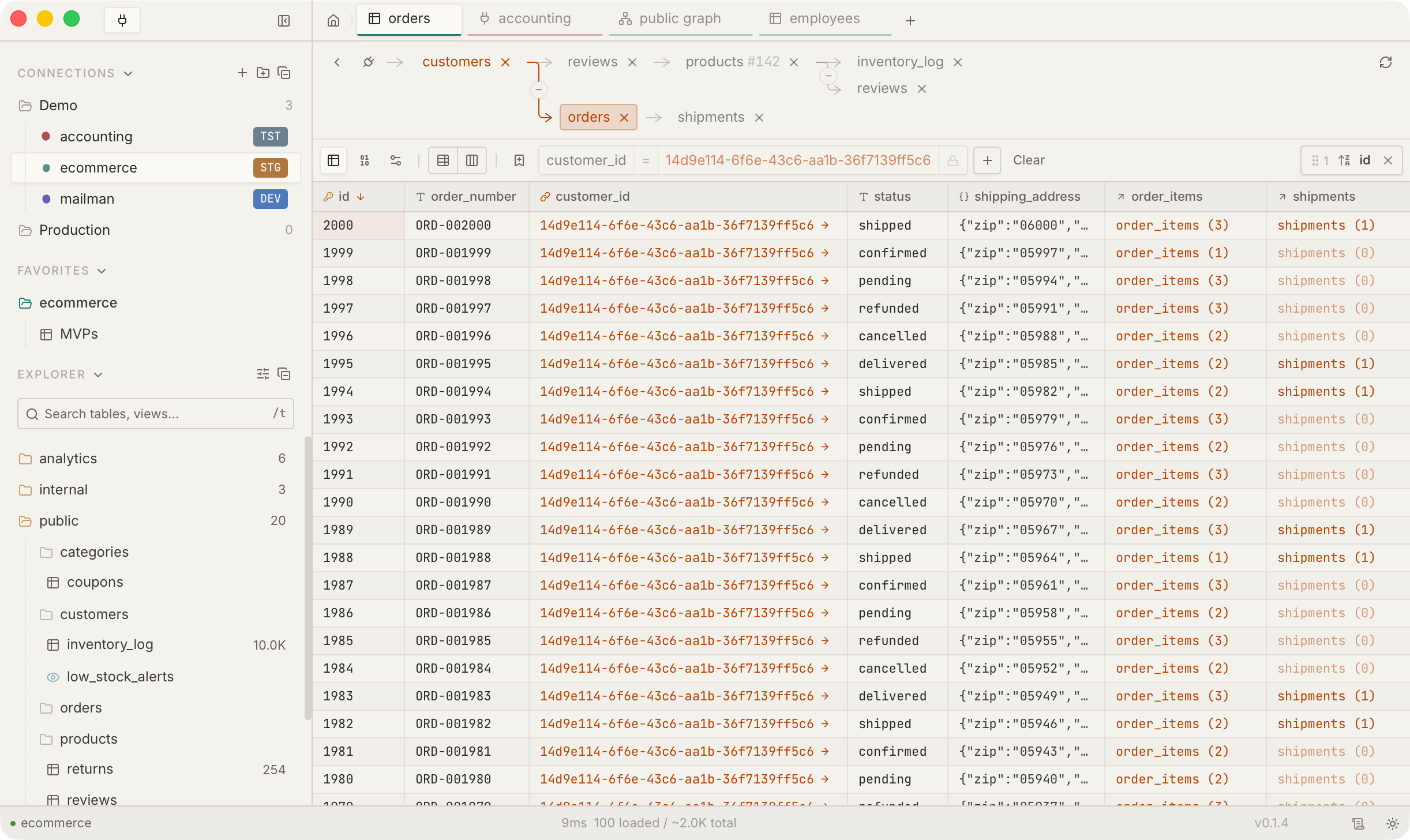Click the unpin icon in breadcrumb trail
The height and width of the screenshot is (840, 1410).
(x=368, y=62)
